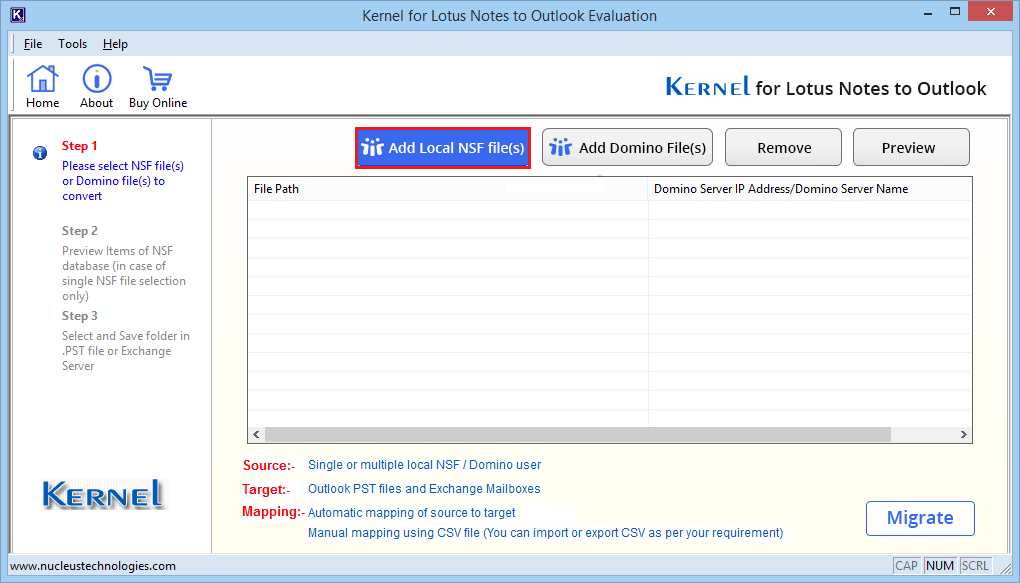
Task: Click www.nucleustechnologies.com in status bar
Action: [x=93, y=566]
